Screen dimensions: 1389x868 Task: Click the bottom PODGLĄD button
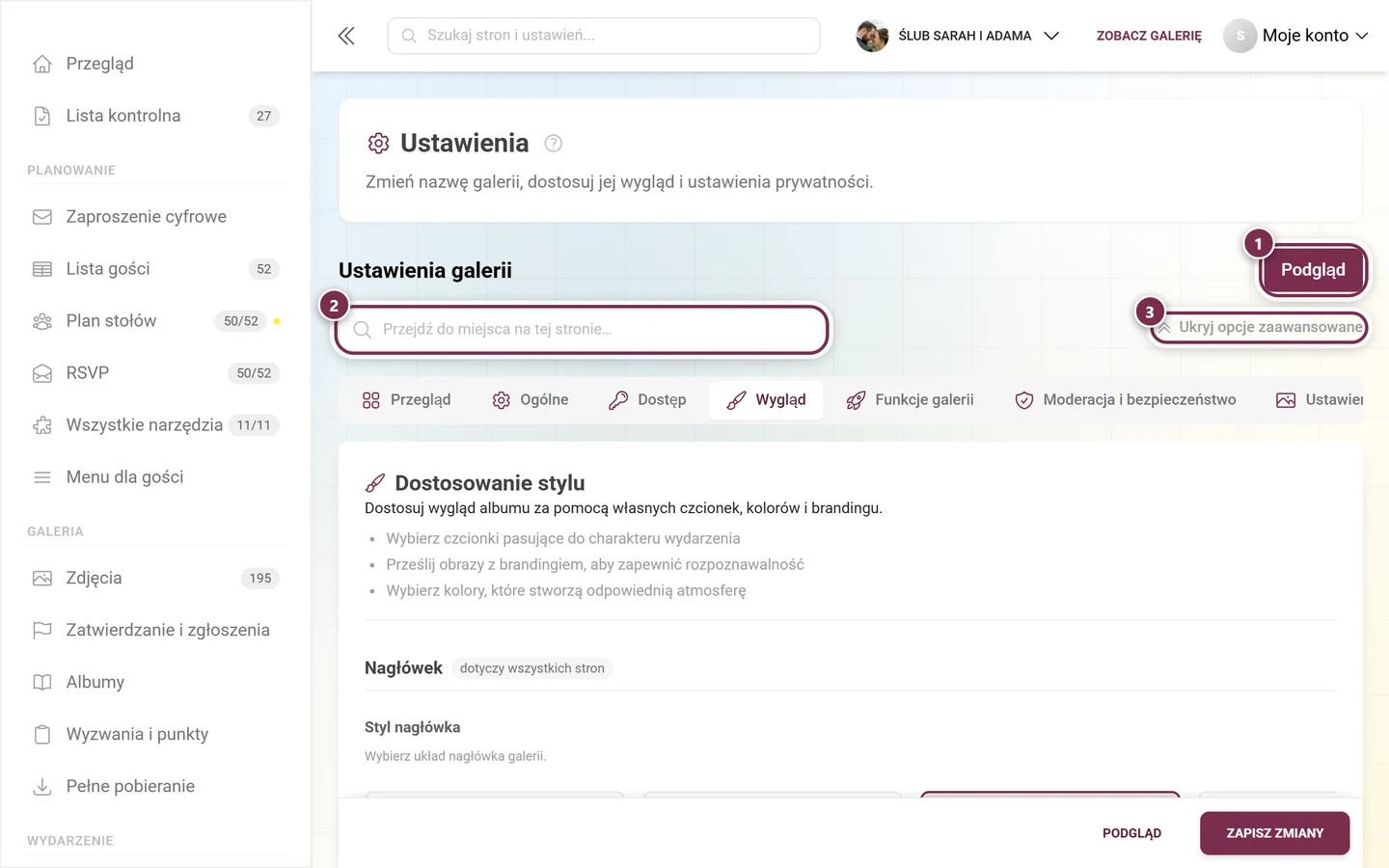click(1131, 833)
